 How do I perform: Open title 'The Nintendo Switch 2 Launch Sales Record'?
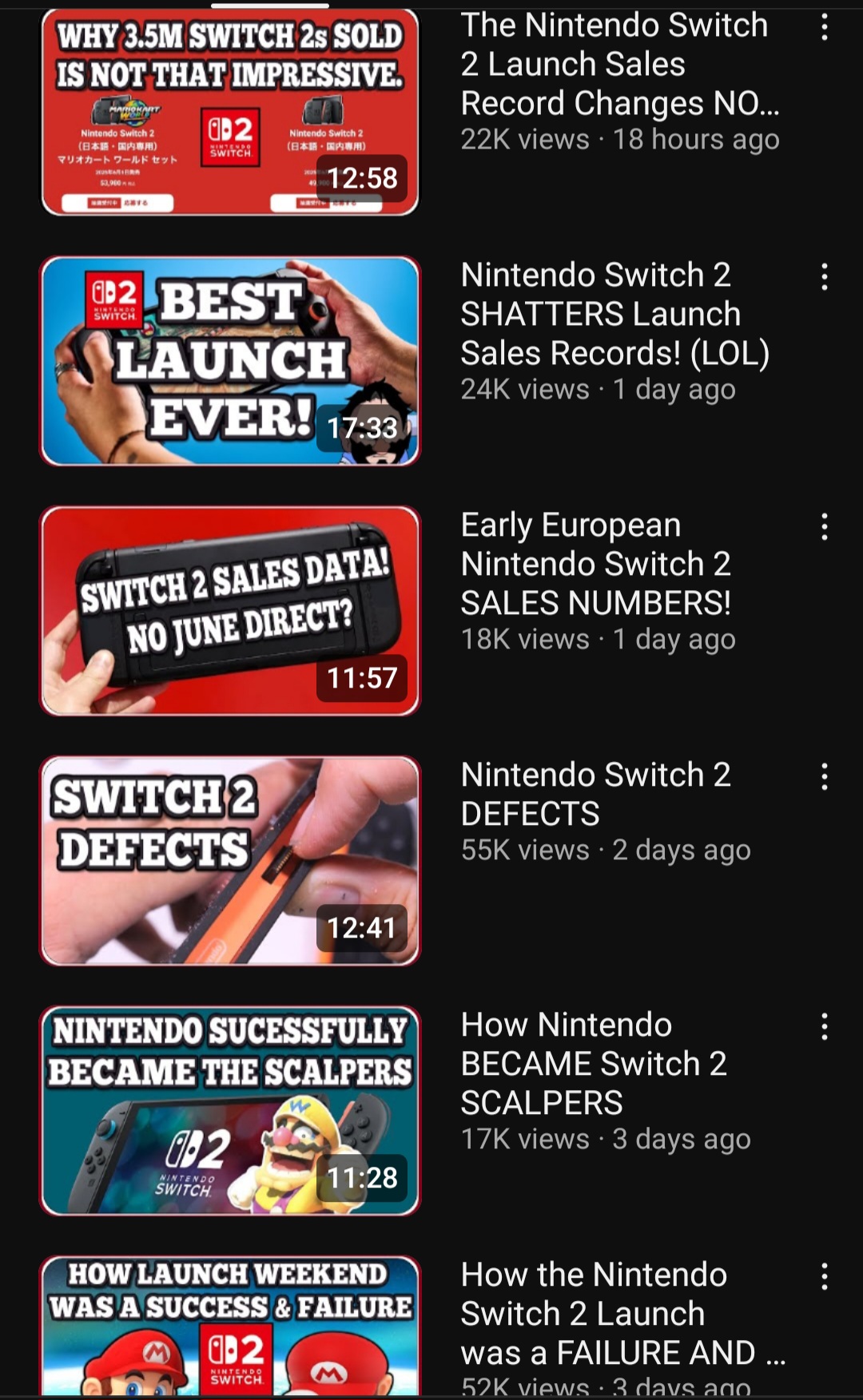coord(619,64)
